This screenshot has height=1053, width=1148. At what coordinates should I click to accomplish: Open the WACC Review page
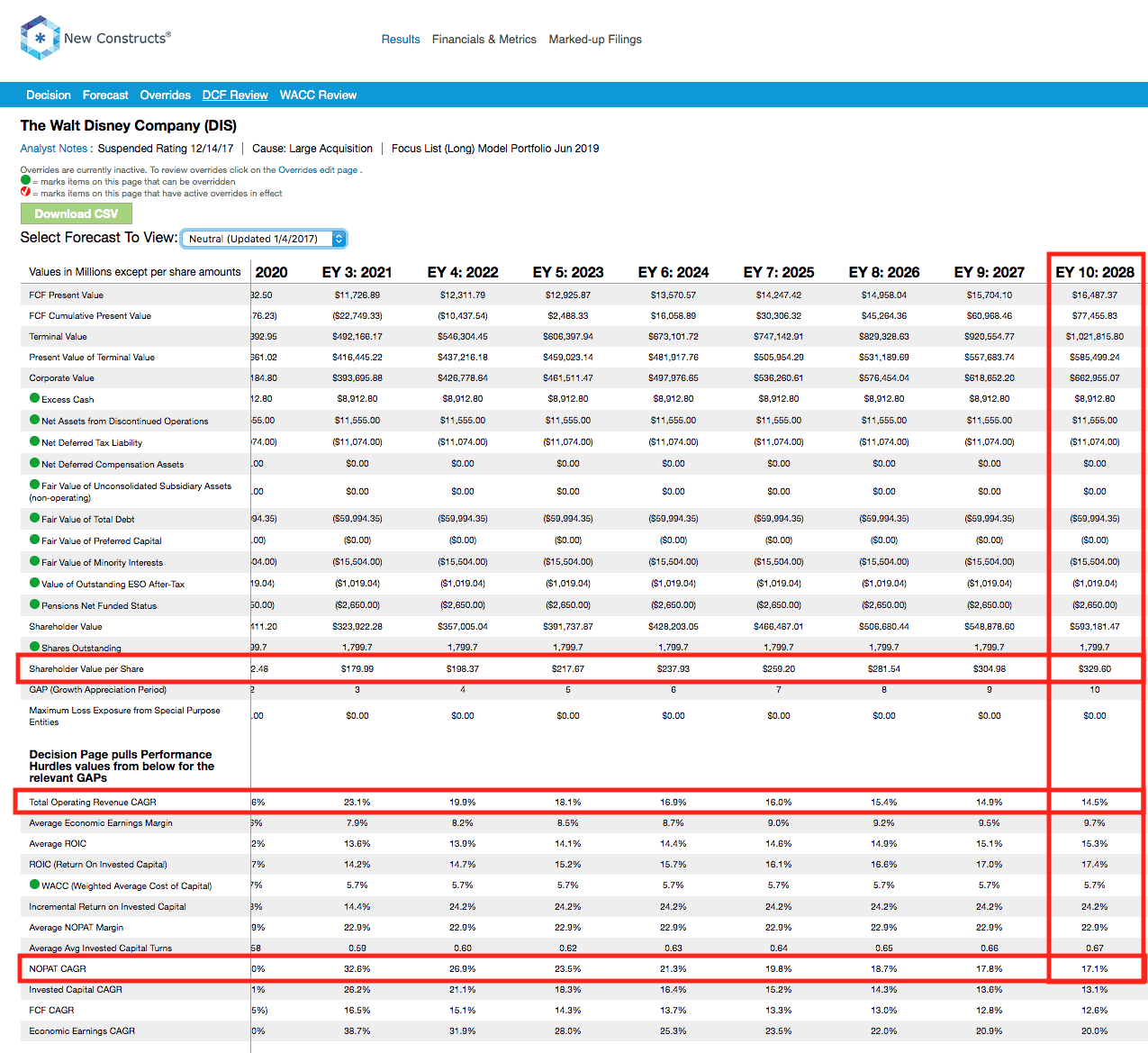point(318,95)
